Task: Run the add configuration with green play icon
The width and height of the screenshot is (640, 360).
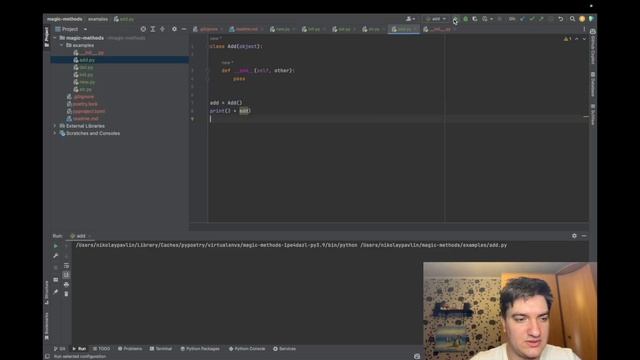Action: point(456,19)
